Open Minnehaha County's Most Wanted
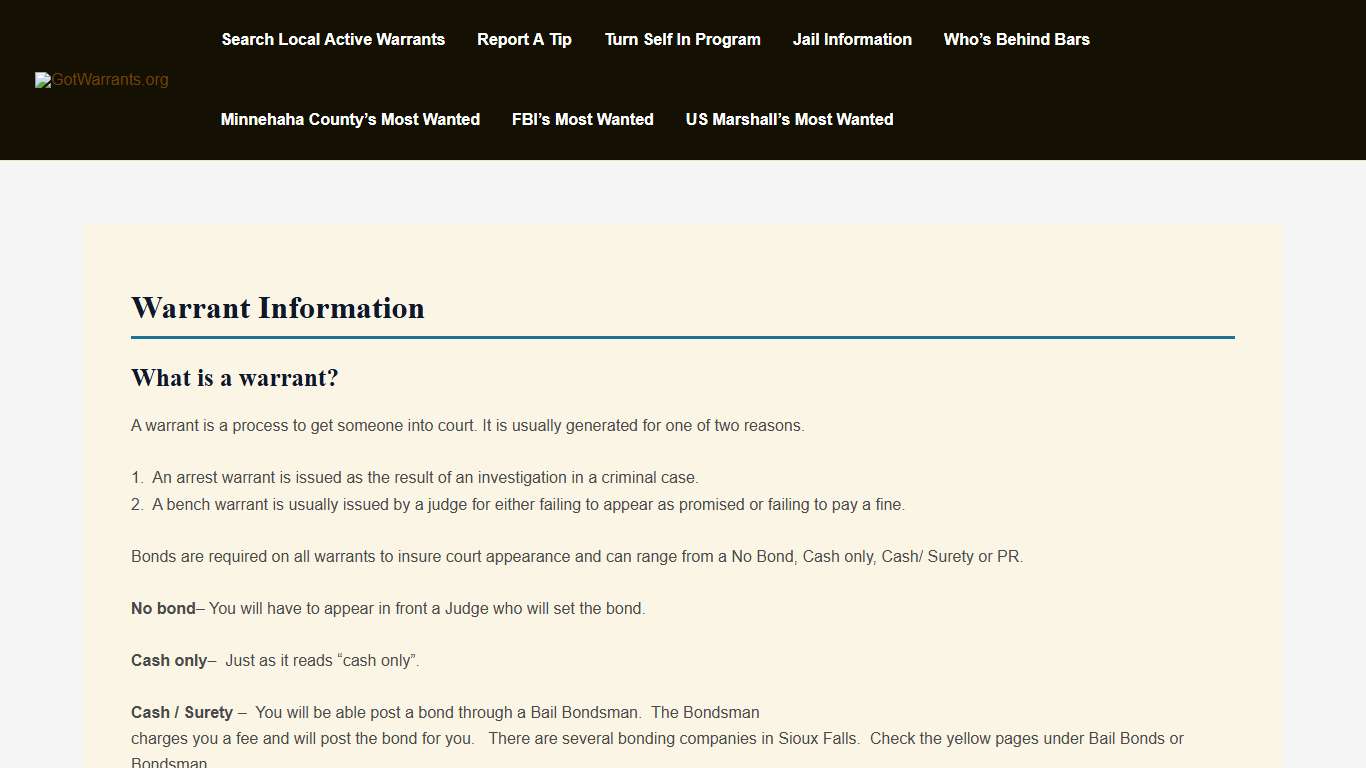 coord(350,119)
